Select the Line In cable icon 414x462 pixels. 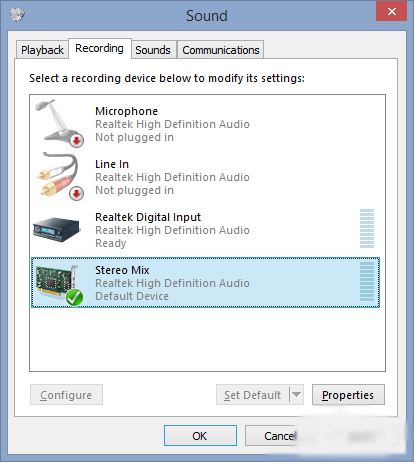click(x=60, y=176)
